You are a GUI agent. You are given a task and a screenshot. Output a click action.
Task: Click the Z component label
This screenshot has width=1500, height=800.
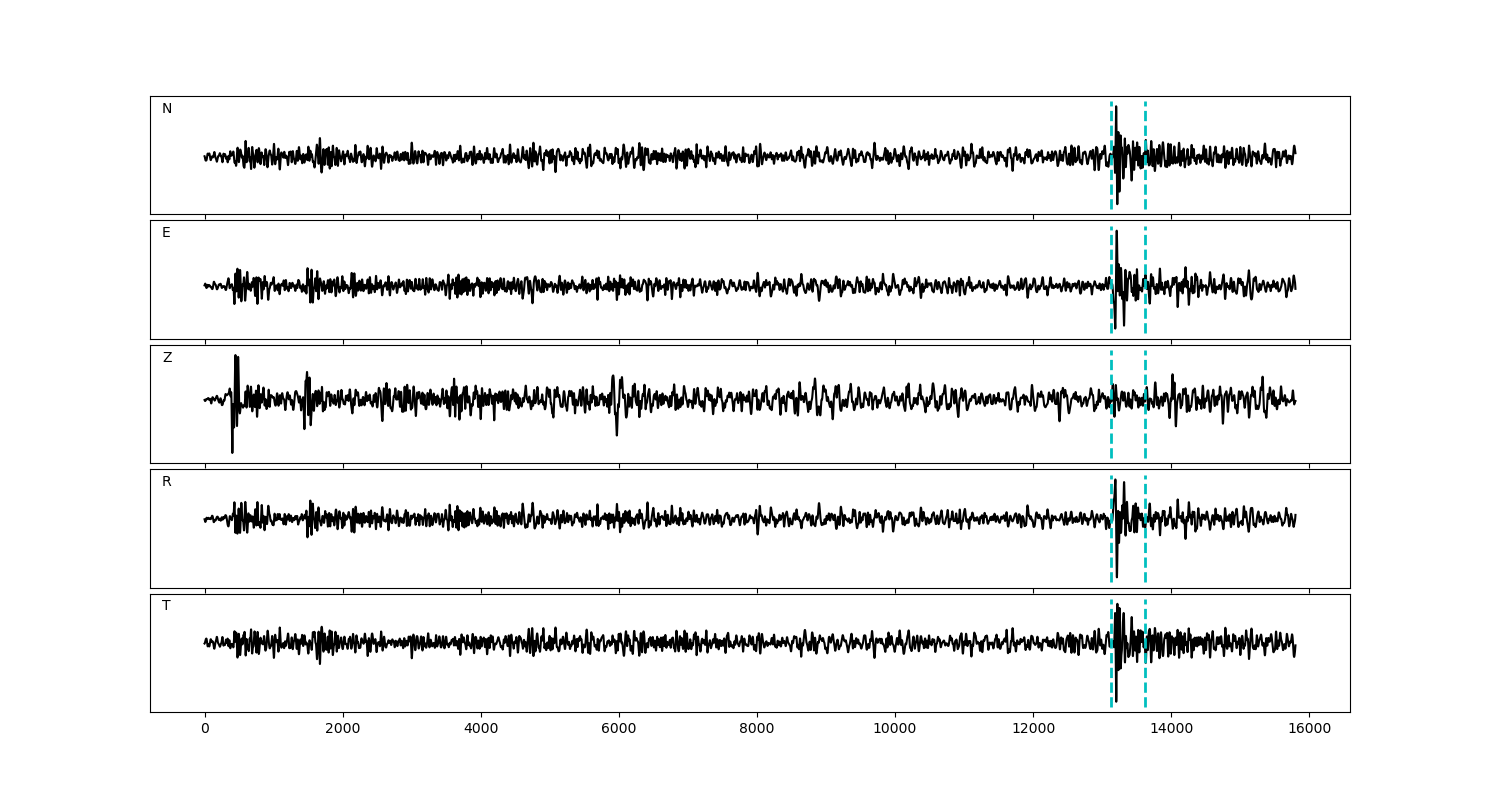pos(167,358)
